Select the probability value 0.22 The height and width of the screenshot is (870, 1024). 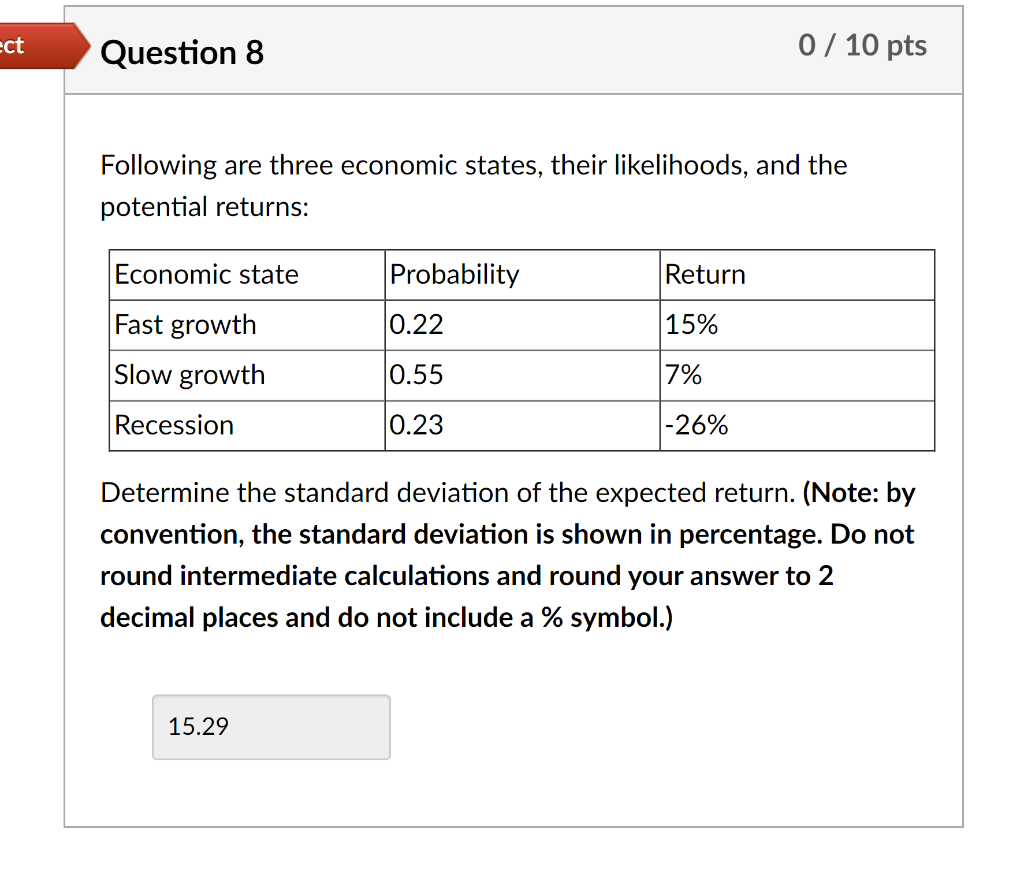pos(413,325)
